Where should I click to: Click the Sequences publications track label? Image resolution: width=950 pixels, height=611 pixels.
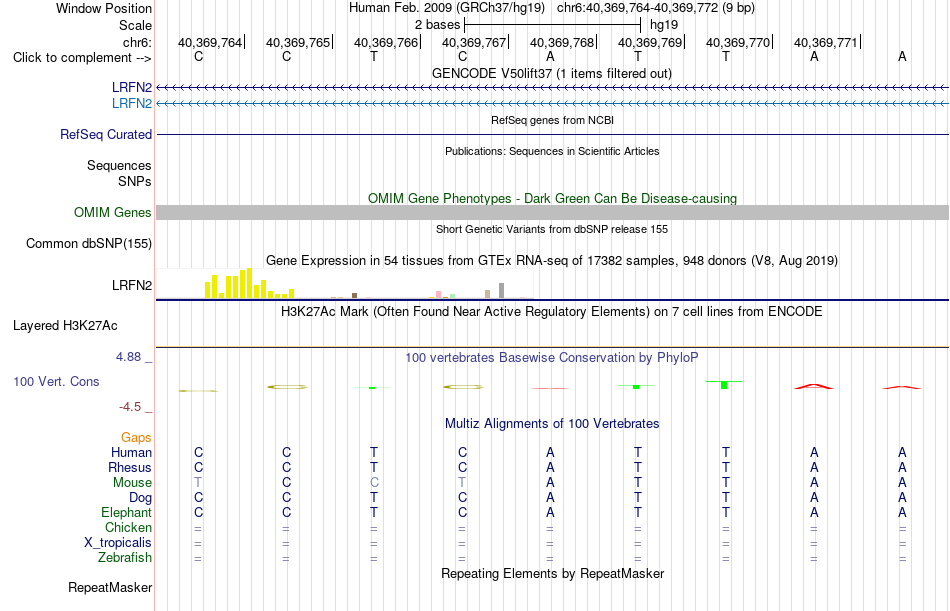point(119,166)
